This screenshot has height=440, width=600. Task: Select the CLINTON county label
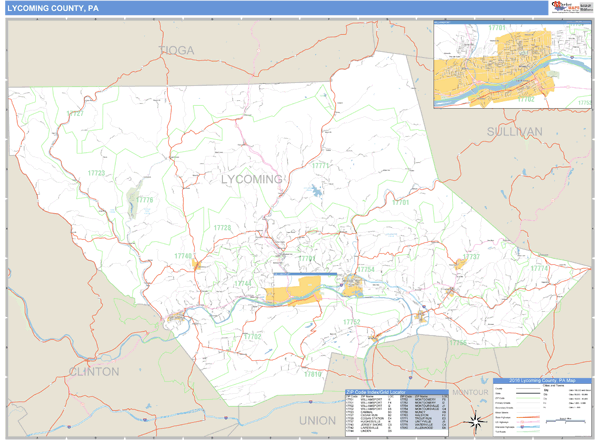click(x=94, y=372)
